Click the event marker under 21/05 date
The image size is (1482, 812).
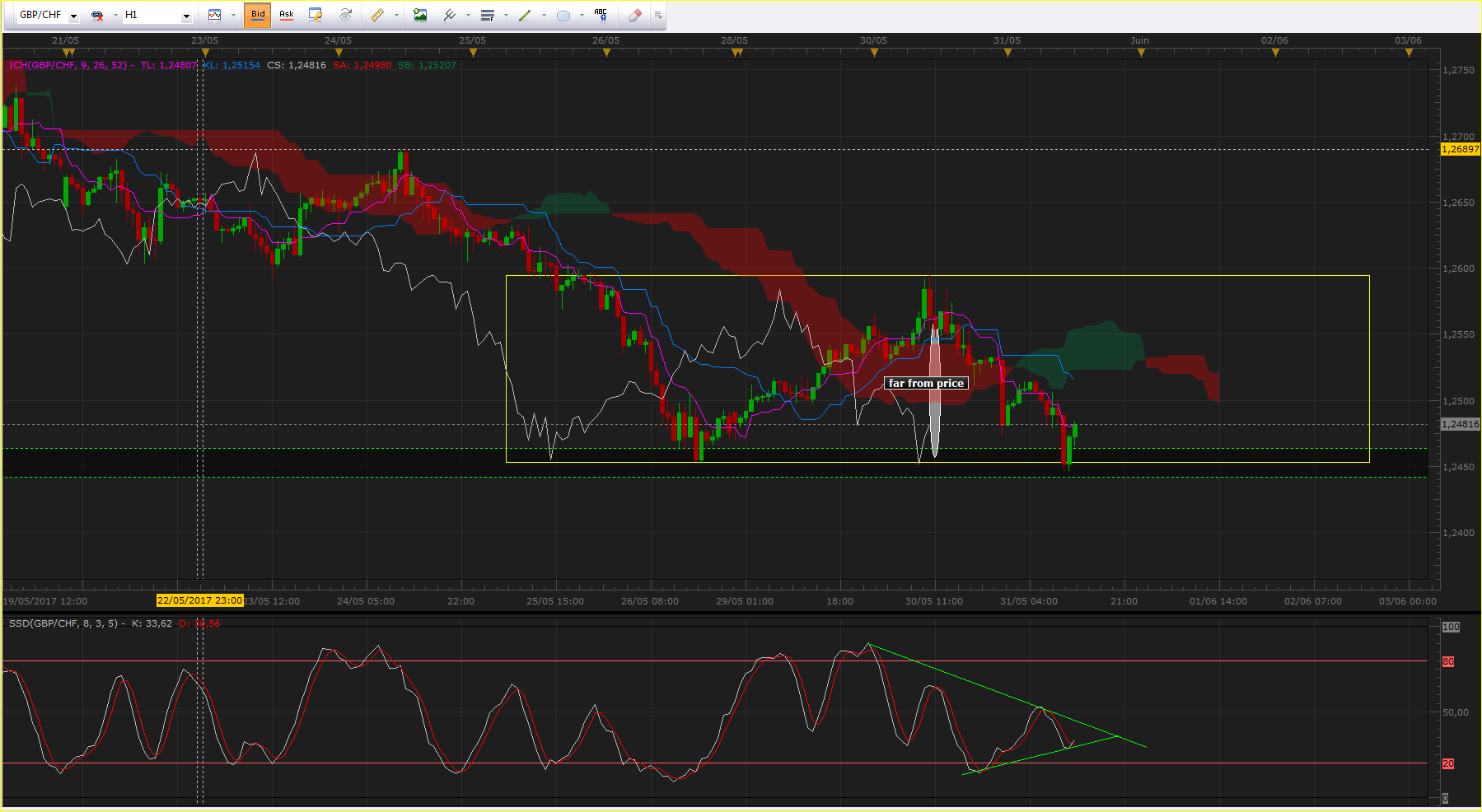tap(68, 53)
